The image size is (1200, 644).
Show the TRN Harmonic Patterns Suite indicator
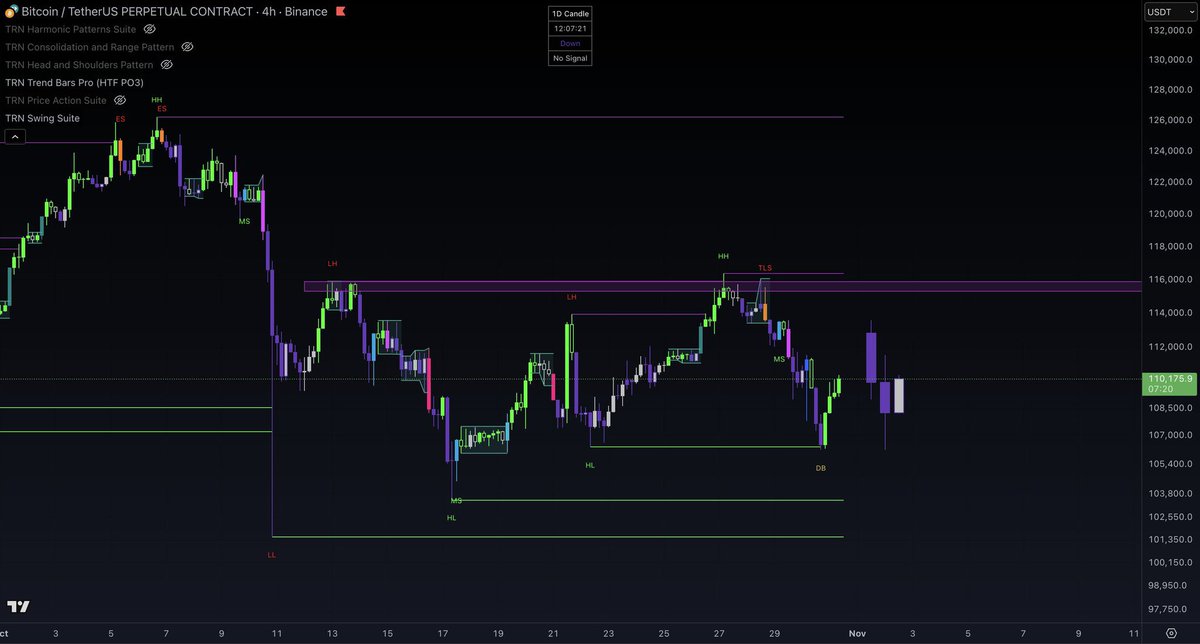[x=149, y=29]
